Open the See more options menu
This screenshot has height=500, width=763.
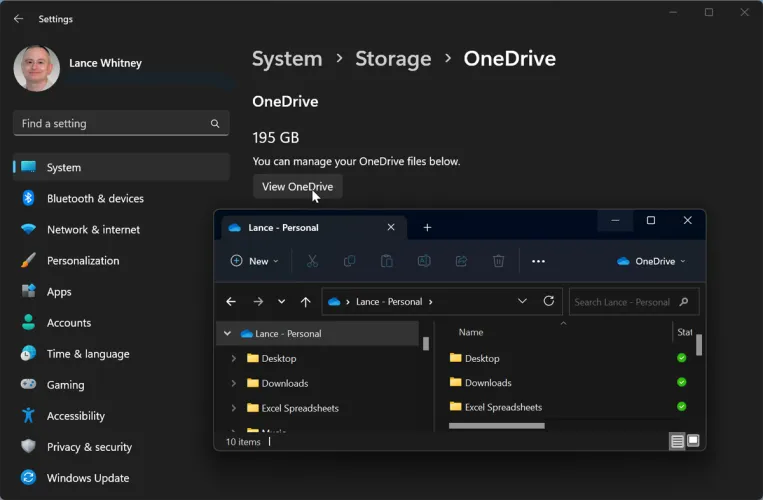pyautogui.click(x=538, y=261)
